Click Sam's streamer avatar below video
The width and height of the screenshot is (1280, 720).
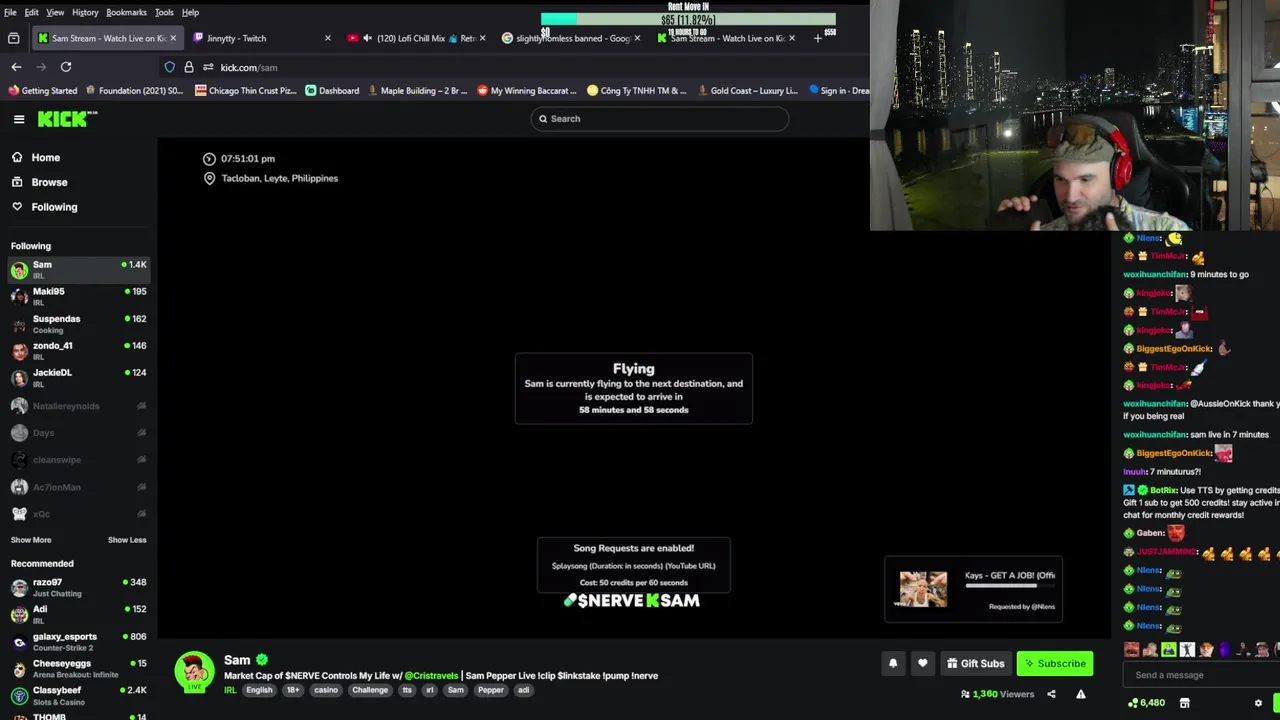click(x=194, y=671)
